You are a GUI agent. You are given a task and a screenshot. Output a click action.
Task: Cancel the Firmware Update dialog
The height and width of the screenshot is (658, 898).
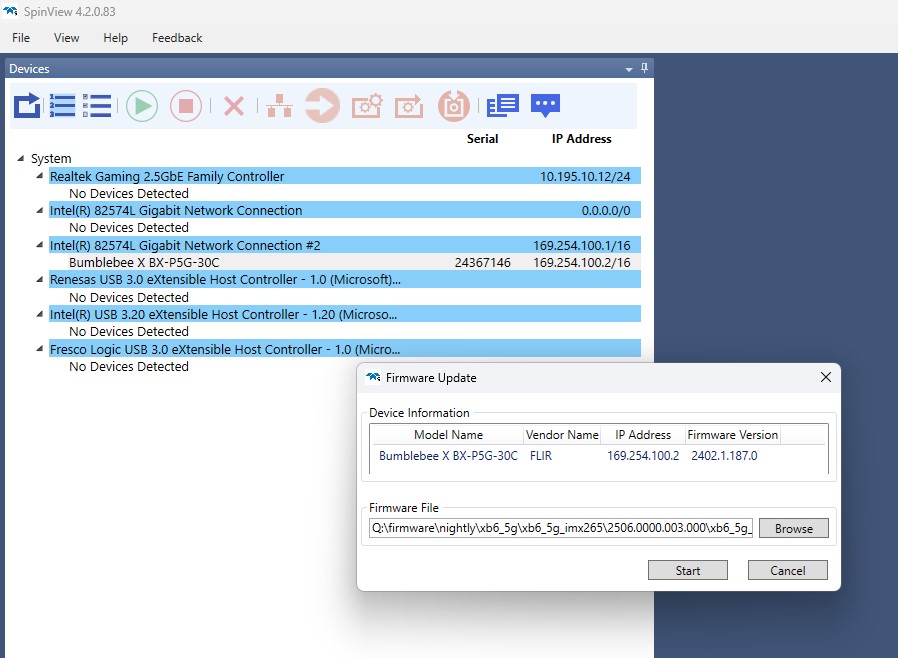click(x=787, y=570)
